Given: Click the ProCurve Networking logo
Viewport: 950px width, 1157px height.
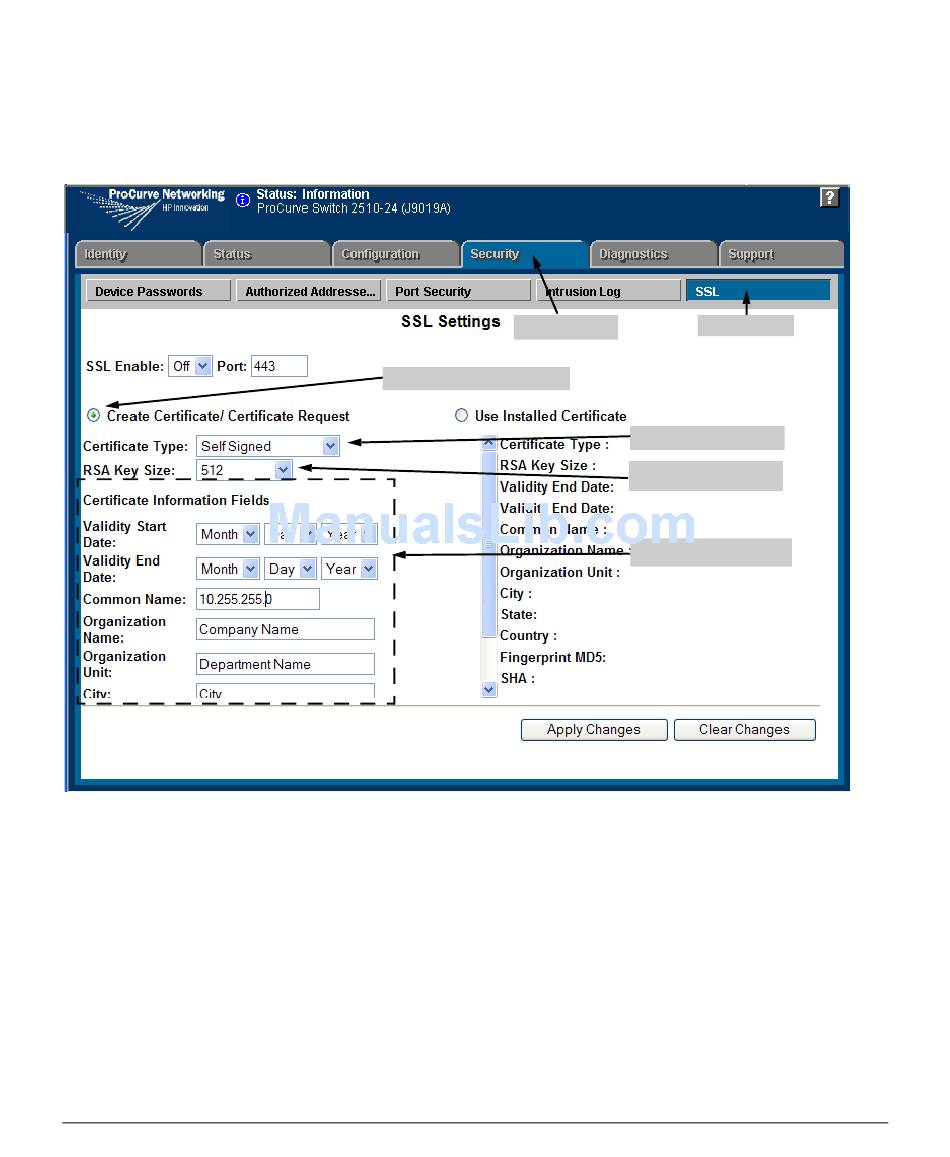Looking at the screenshot, I should [152, 209].
